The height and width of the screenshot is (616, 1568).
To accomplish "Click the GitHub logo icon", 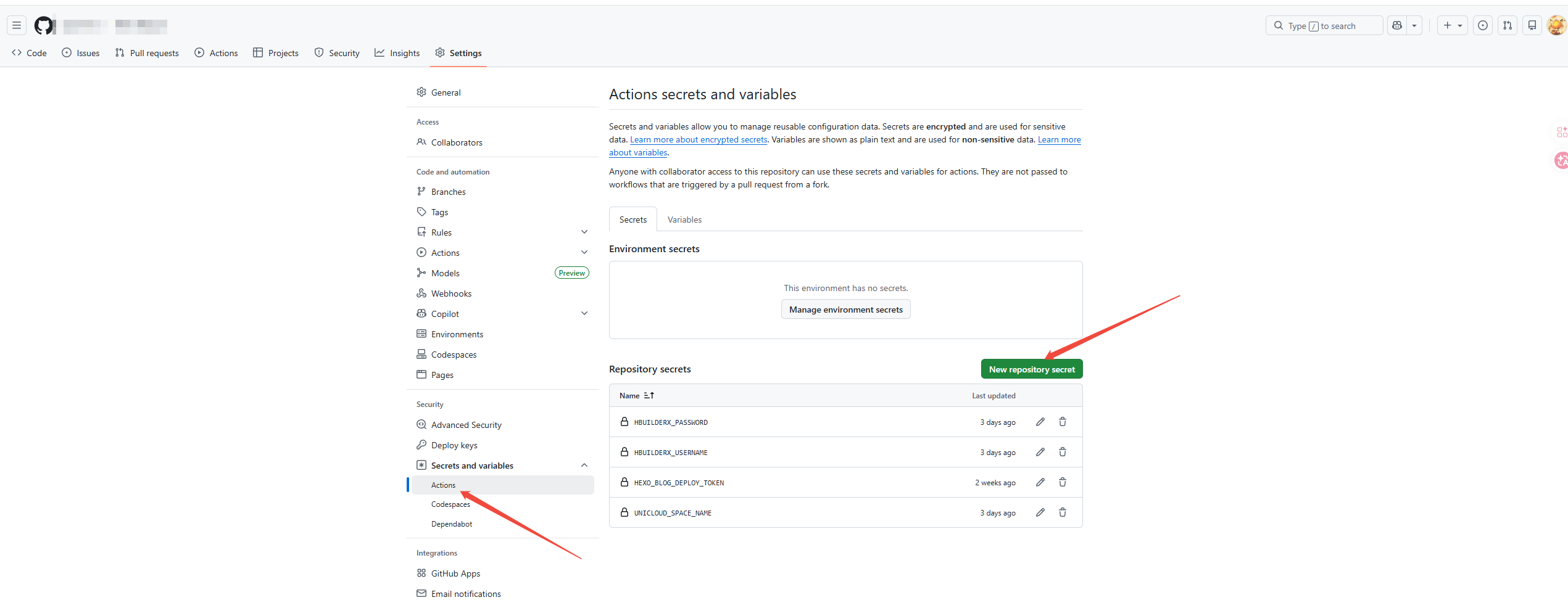I will [43, 26].
